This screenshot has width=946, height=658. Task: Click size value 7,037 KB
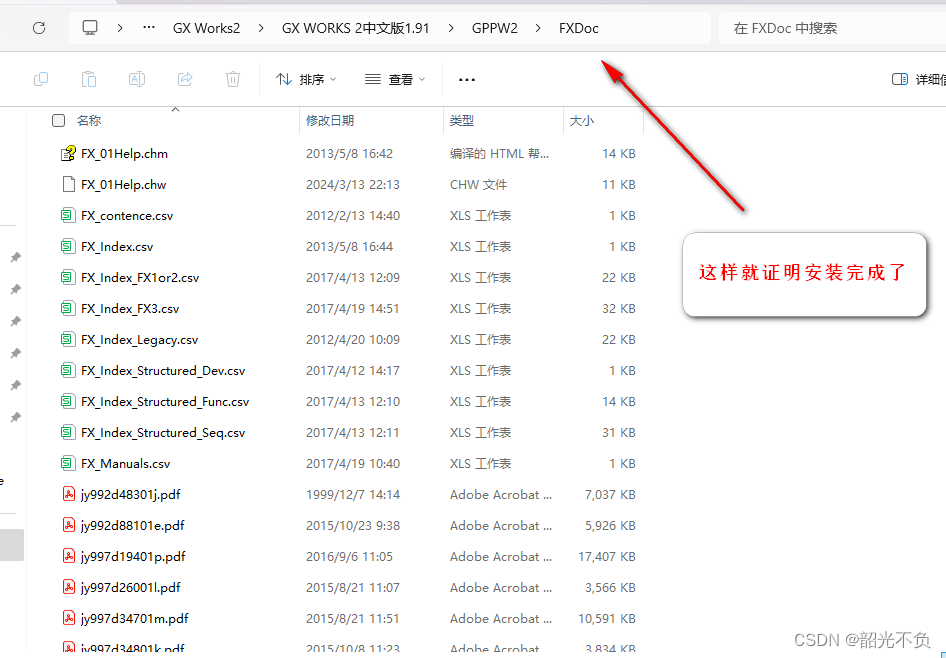click(x=611, y=495)
